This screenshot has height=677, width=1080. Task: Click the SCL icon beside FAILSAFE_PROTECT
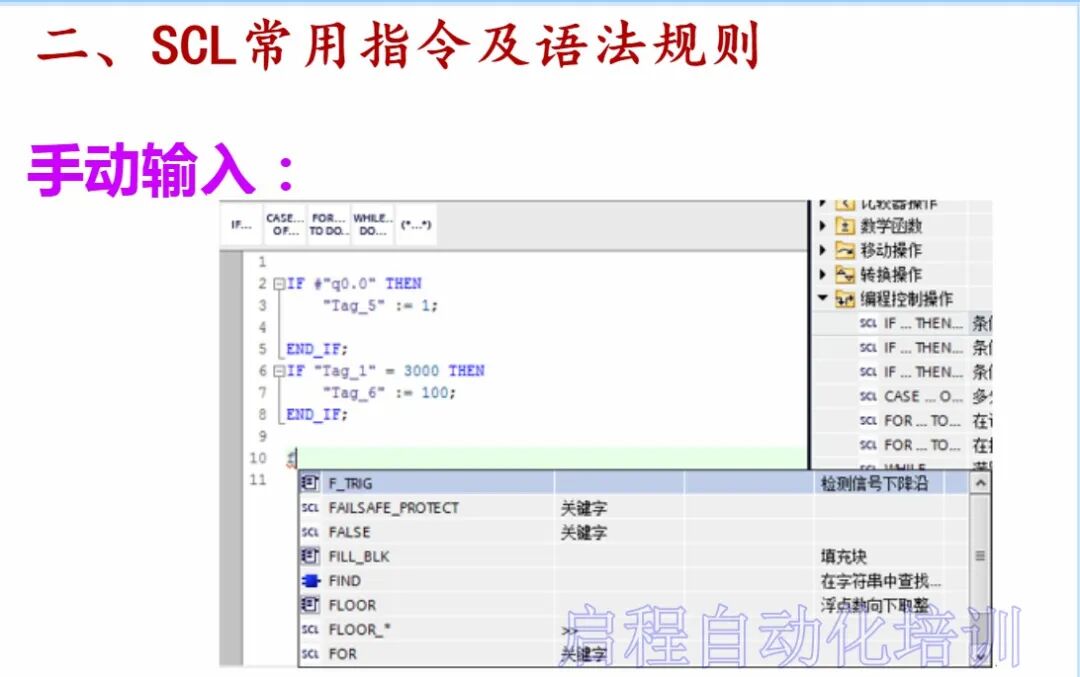(x=311, y=508)
